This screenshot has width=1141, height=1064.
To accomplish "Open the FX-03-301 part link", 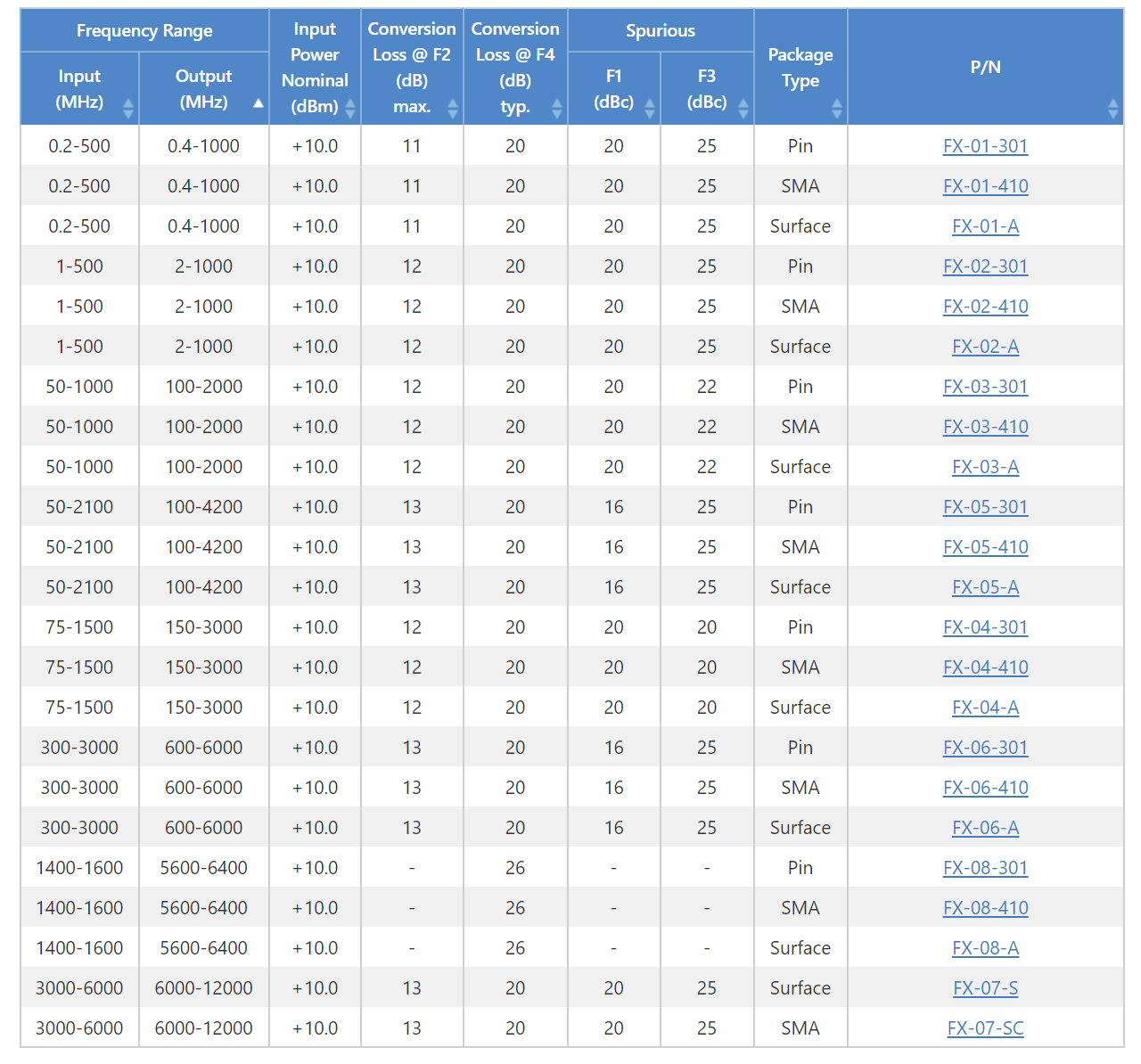I will (x=985, y=387).
